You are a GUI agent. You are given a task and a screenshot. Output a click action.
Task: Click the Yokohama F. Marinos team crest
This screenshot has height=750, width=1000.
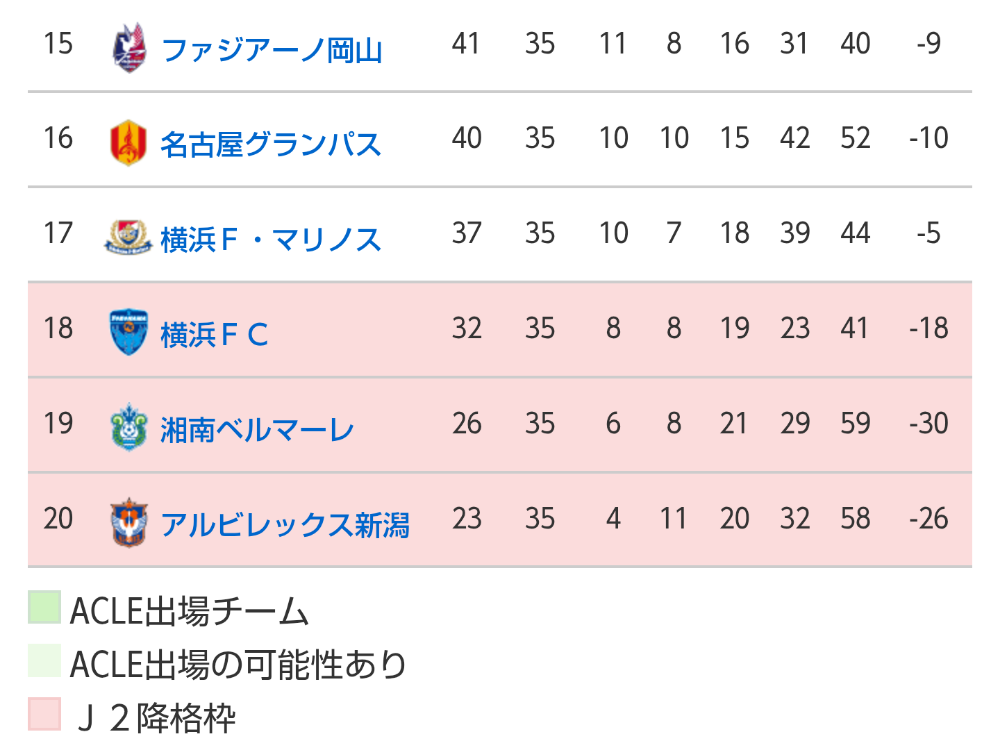[x=129, y=237]
